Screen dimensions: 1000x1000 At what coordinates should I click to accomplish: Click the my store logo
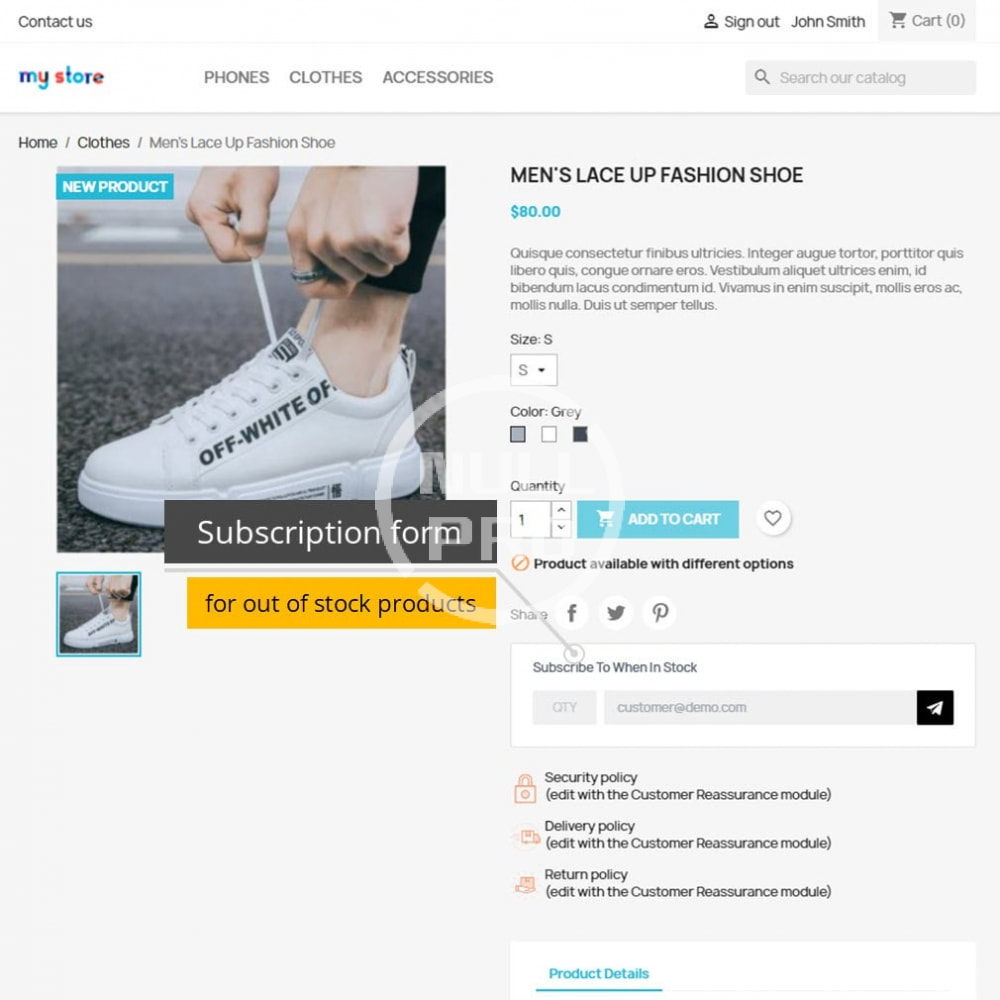[61, 77]
